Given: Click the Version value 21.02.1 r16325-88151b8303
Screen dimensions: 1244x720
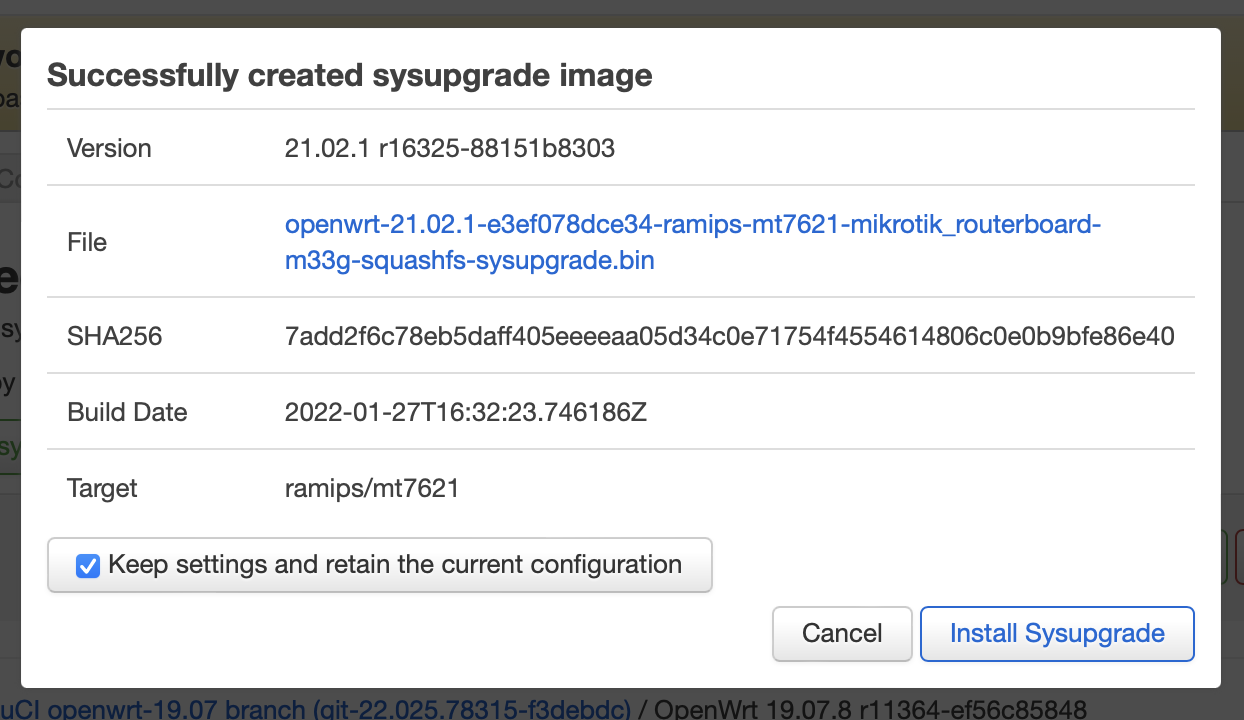Looking at the screenshot, I should tap(450, 148).
